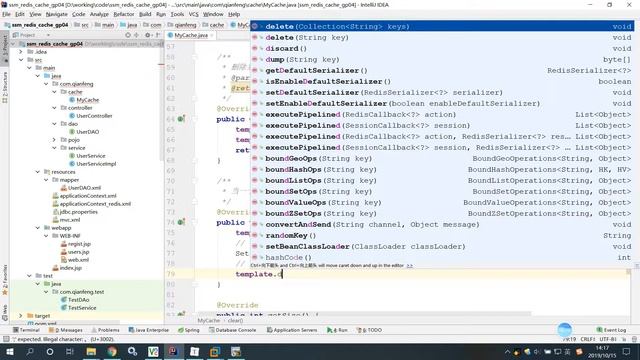Open the Spring tool window
Viewport: 640px width, 360px height.
coord(189,330)
